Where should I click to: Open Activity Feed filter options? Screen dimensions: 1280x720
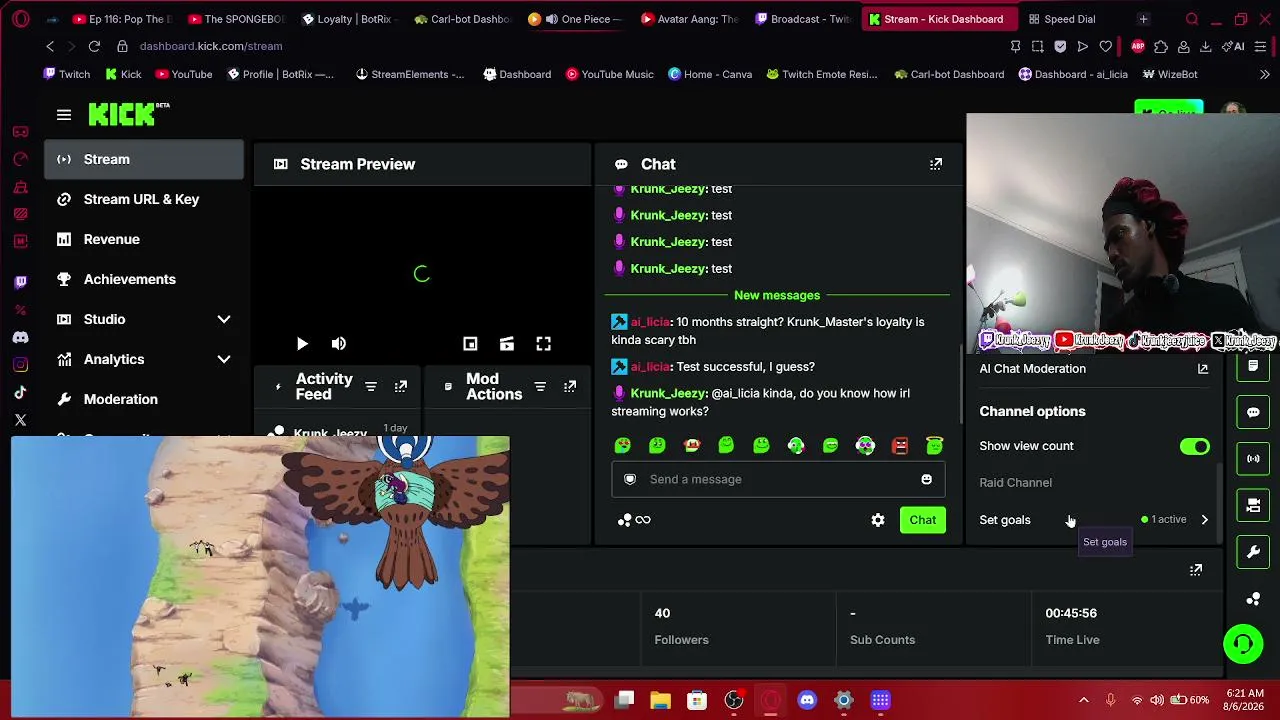371,386
